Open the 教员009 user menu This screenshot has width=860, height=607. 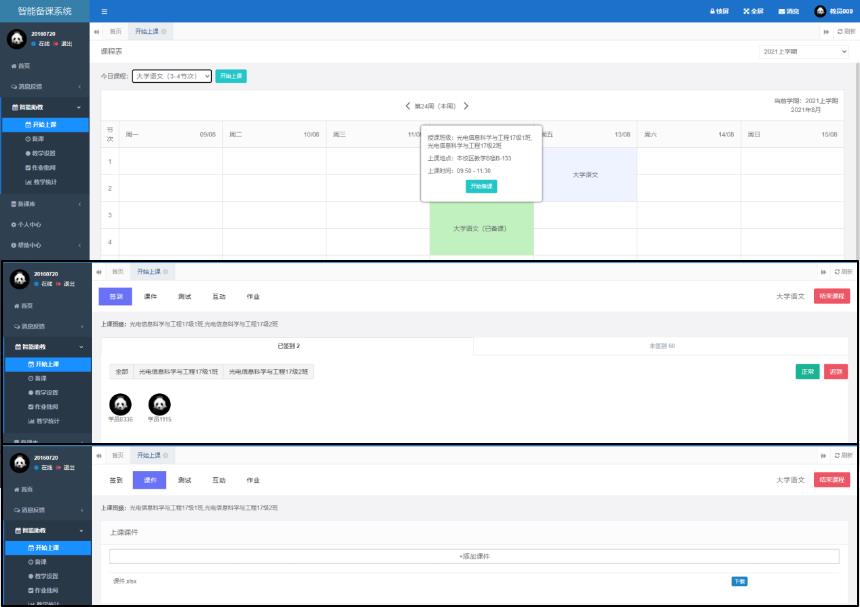[831, 11]
